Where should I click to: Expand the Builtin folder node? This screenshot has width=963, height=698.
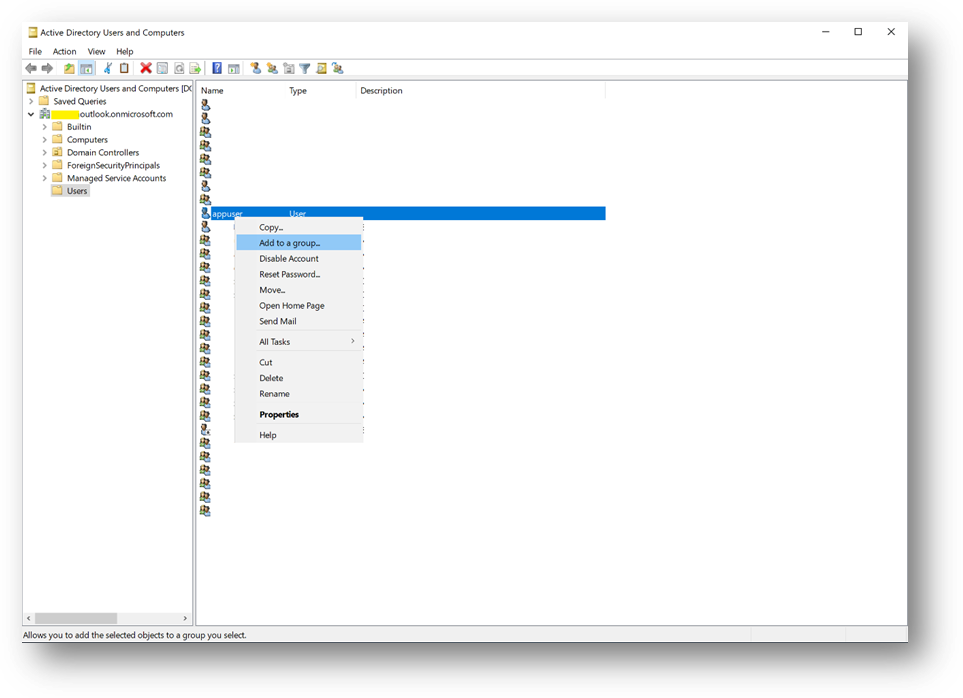coord(44,127)
